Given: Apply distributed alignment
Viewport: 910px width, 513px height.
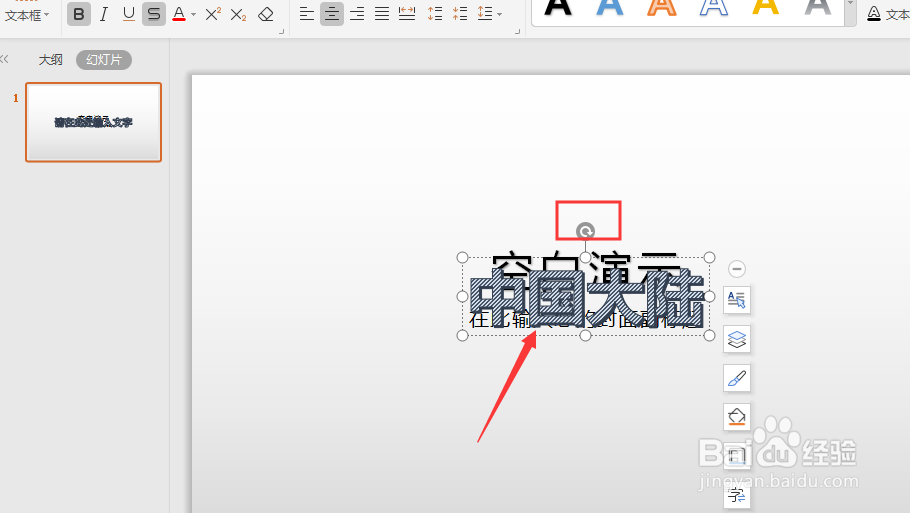Looking at the screenshot, I should (x=407, y=14).
